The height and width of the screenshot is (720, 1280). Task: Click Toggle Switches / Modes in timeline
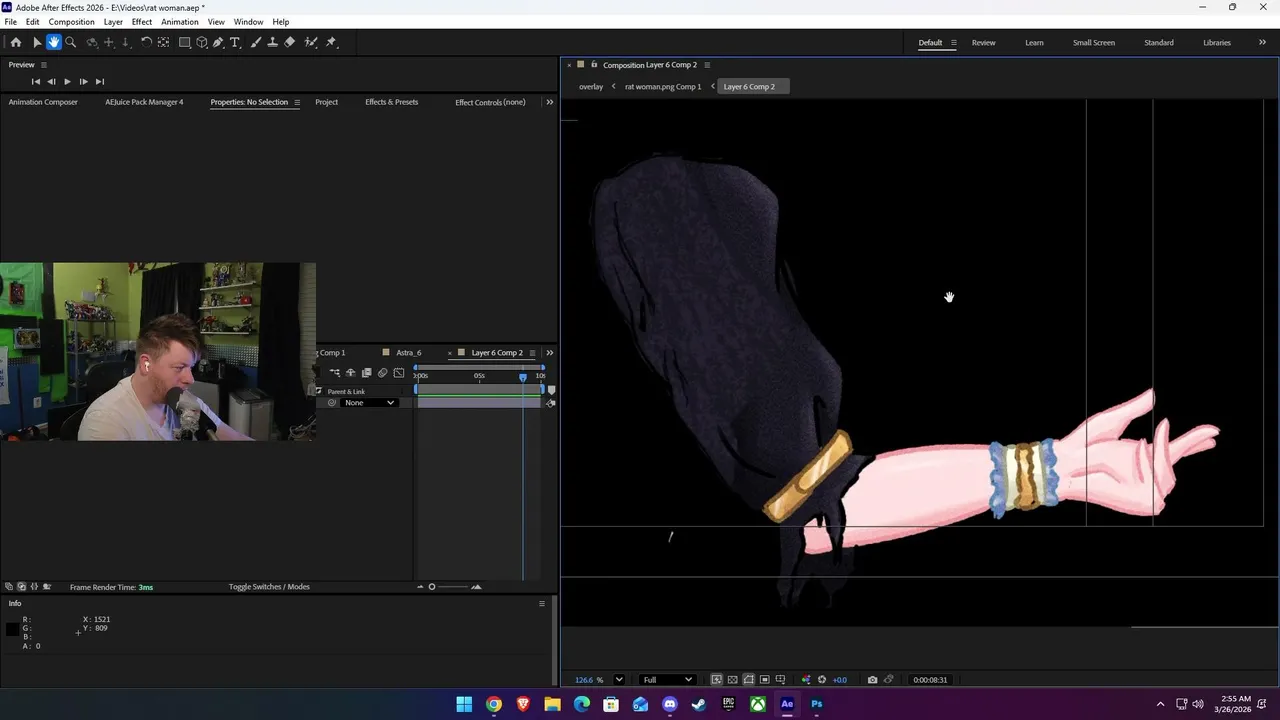(269, 587)
